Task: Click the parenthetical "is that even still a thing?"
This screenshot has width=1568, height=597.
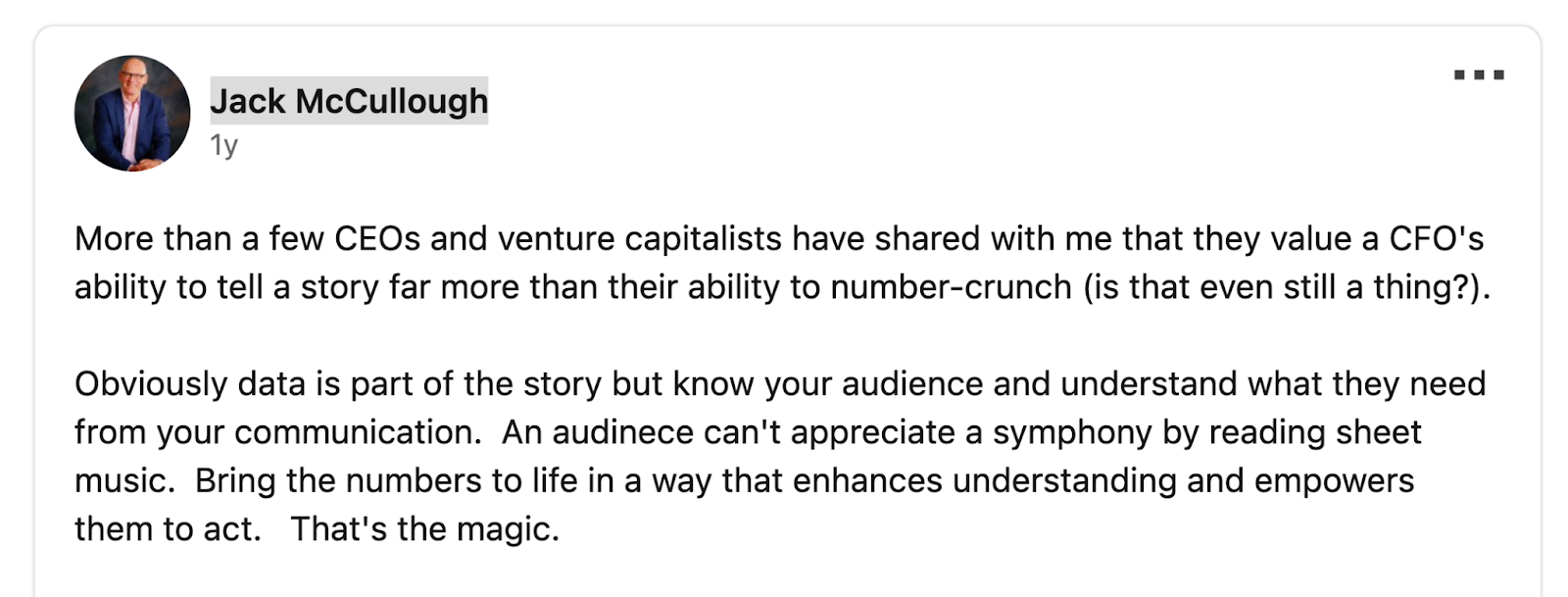Action: 1285,287
